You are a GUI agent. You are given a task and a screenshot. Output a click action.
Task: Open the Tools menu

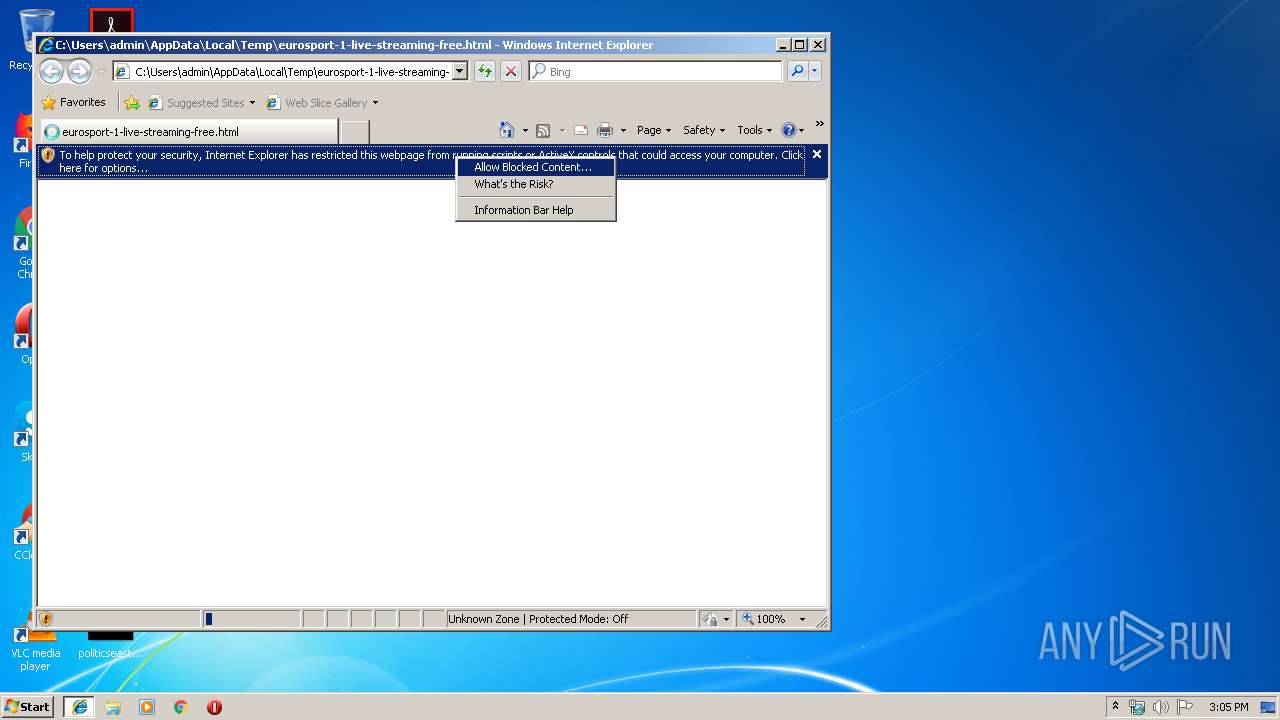(755, 130)
